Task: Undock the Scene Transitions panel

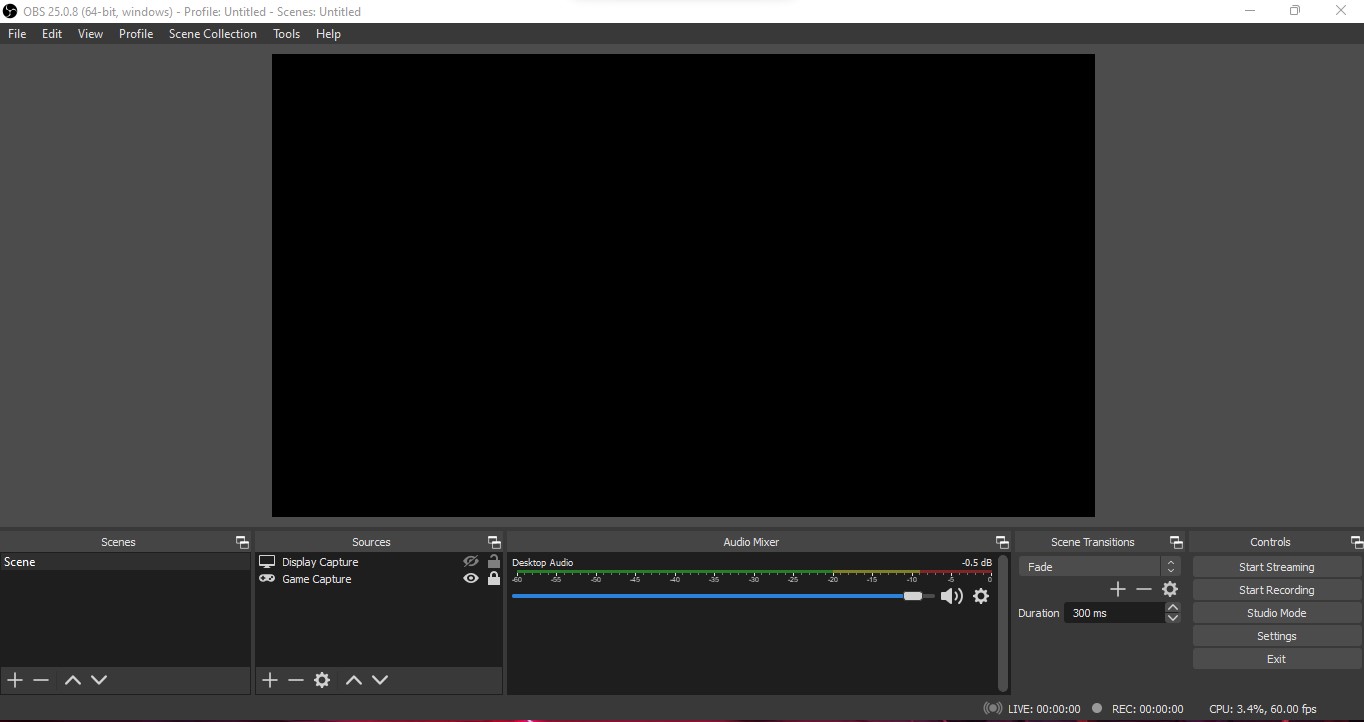Action: [x=1176, y=542]
